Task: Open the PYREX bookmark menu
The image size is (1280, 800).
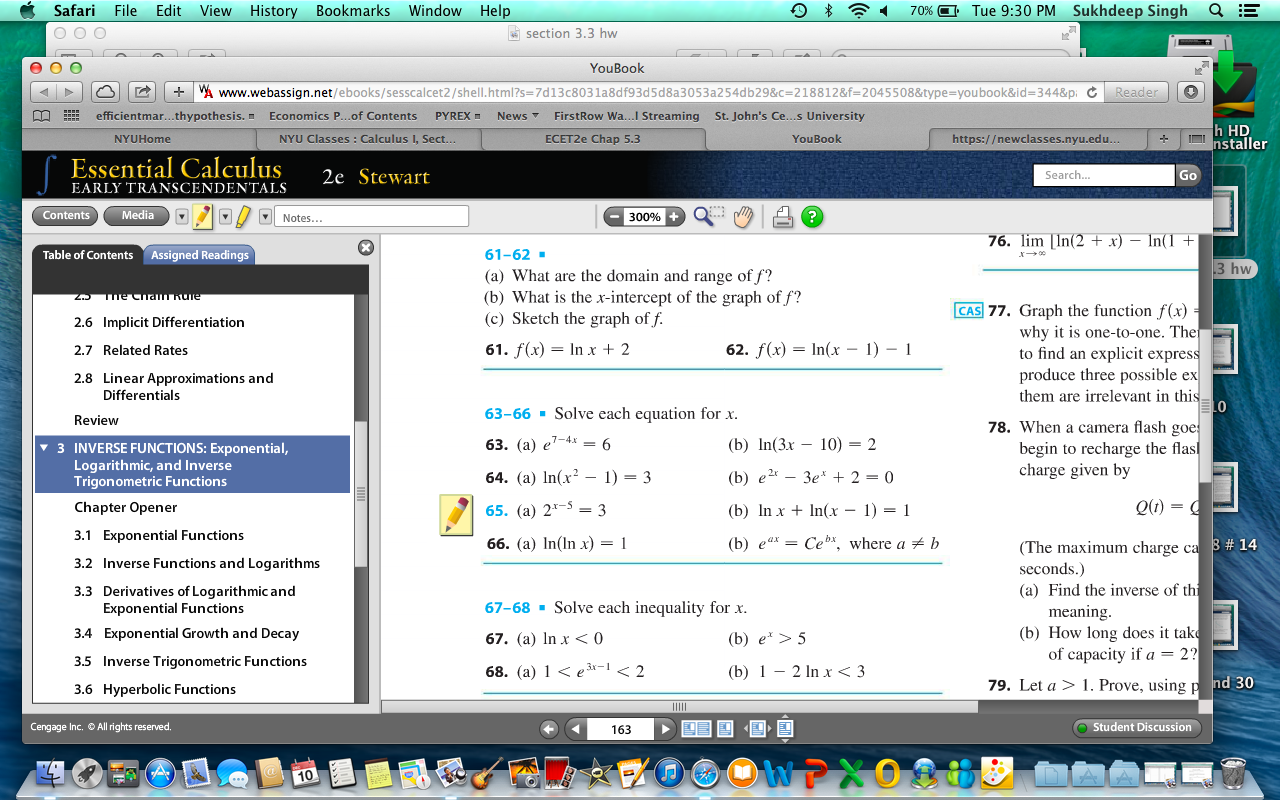Action: coord(457,116)
